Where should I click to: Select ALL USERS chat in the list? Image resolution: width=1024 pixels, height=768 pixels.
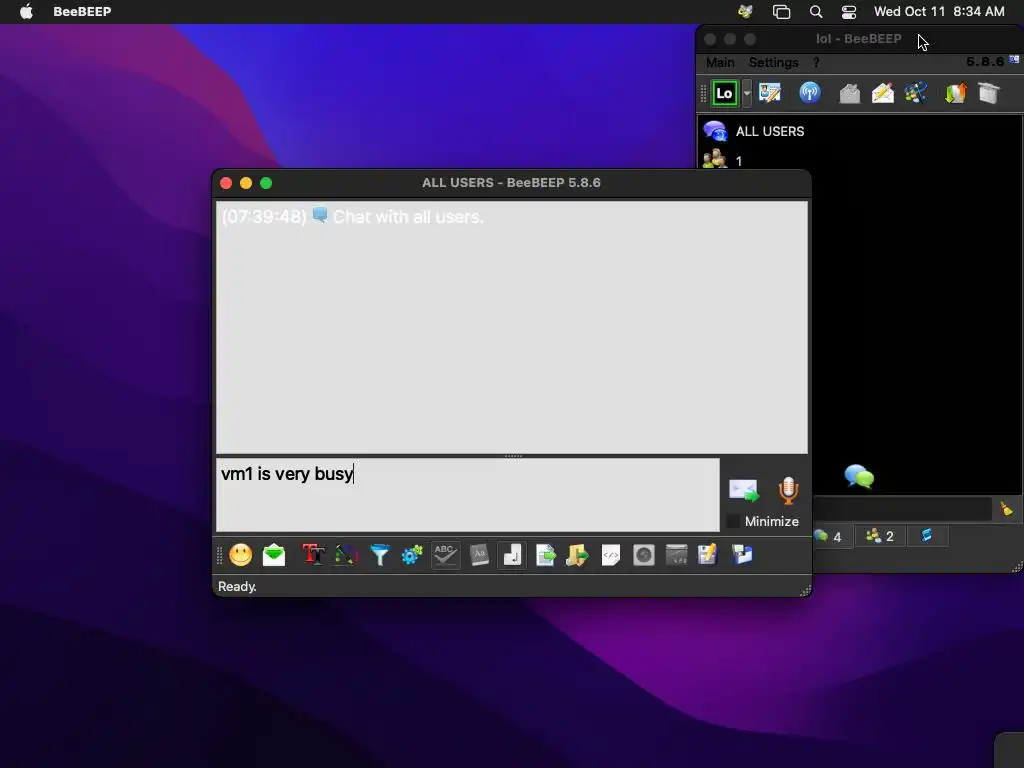coord(861,131)
